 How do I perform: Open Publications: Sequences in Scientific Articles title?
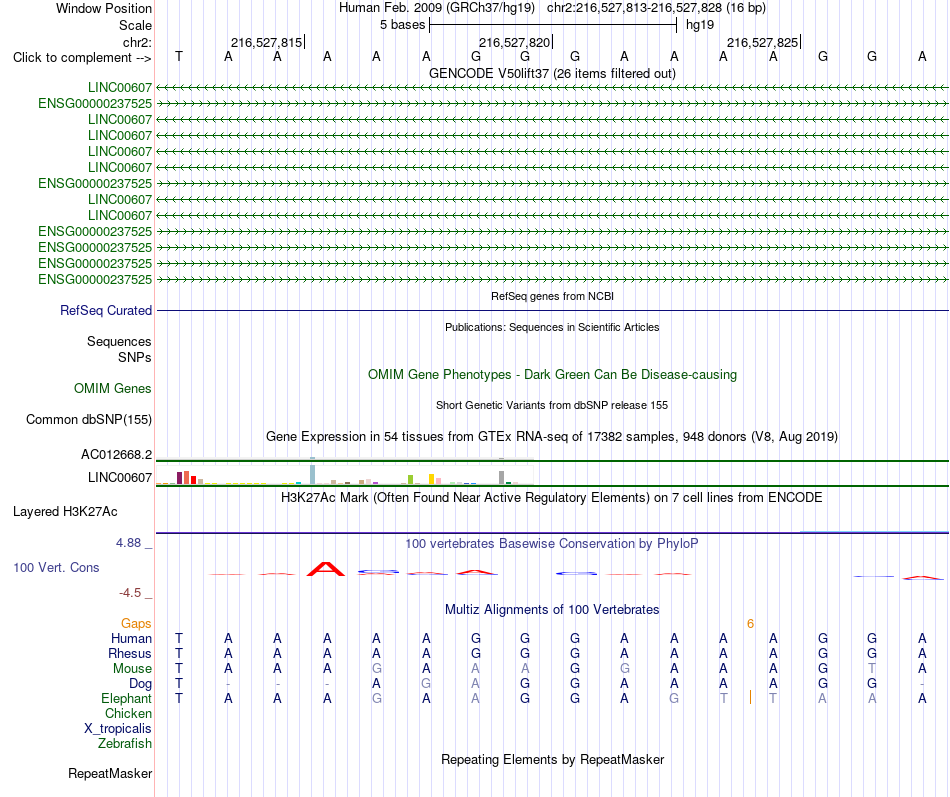pos(552,327)
